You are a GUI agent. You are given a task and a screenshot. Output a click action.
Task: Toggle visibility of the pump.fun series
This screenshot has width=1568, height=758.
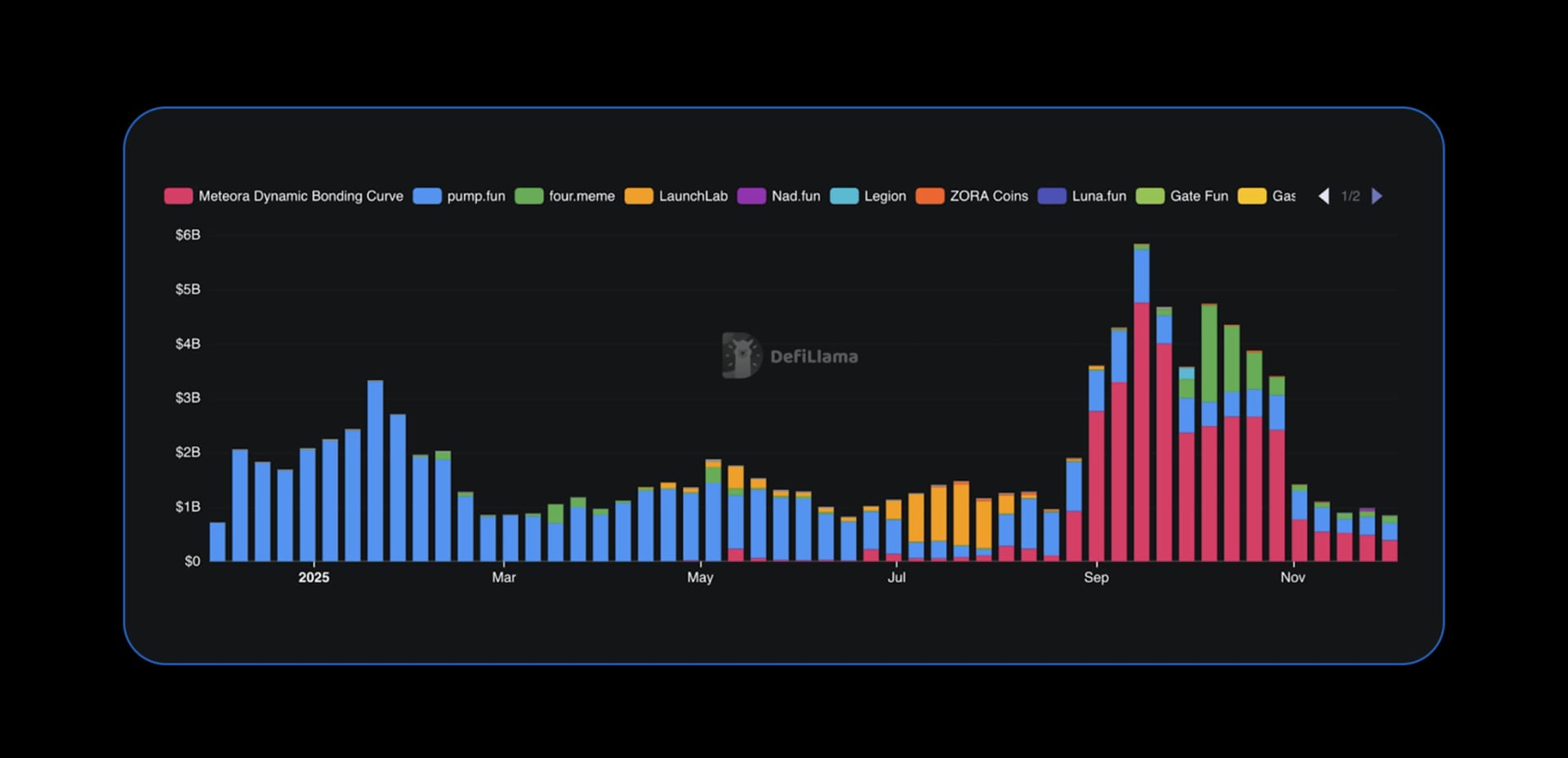click(460, 196)
